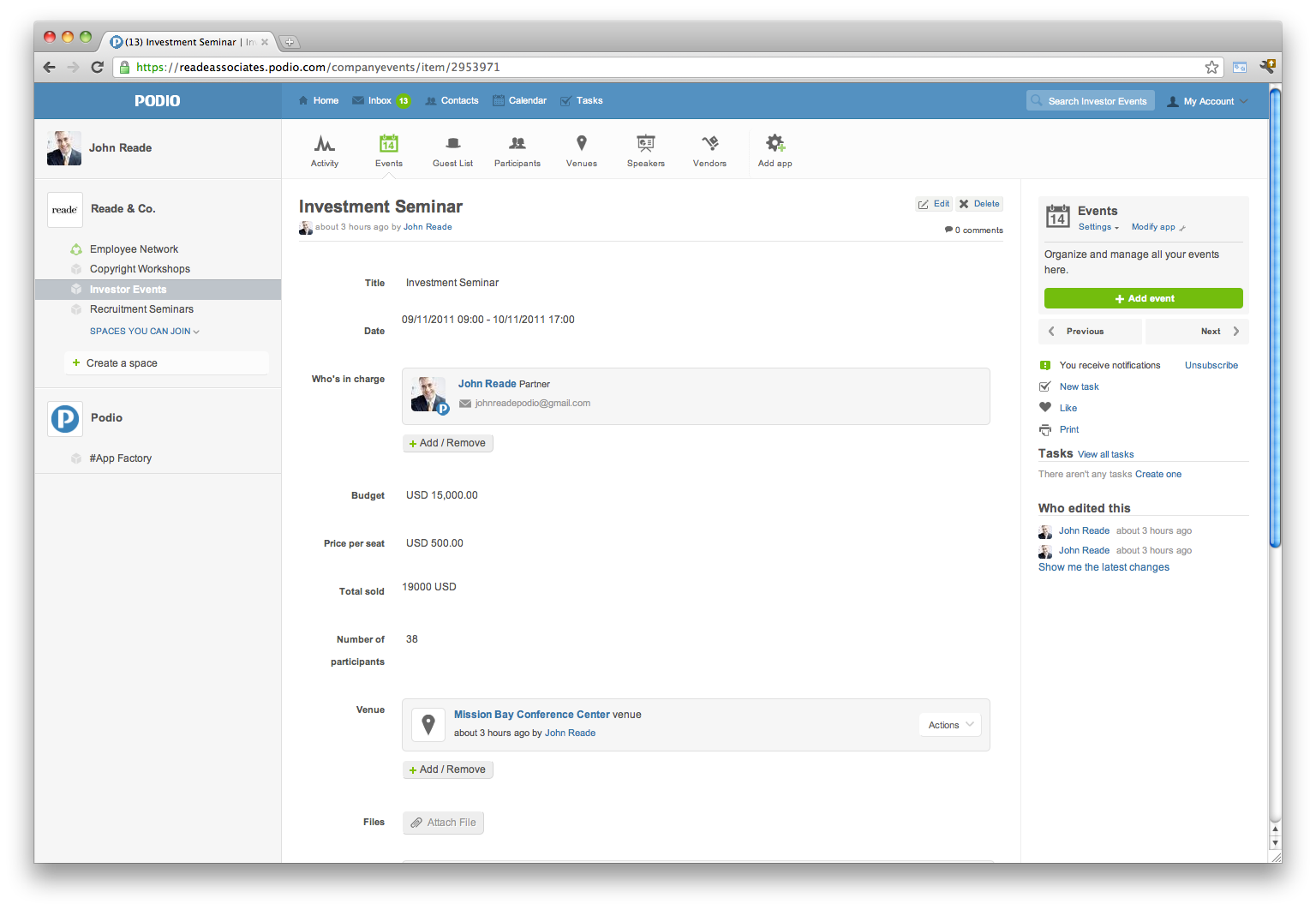Bookmark page with the star icon

tap(1211, 68)
